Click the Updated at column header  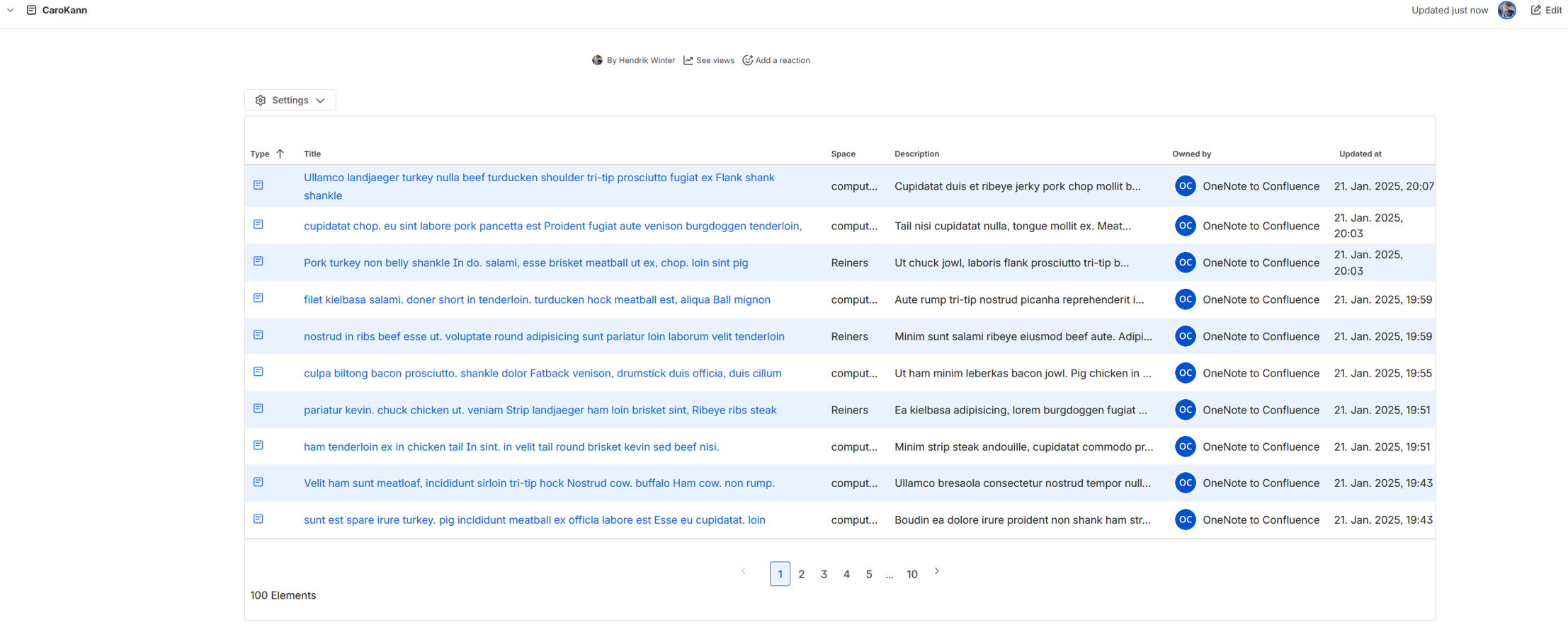tap(1360, 154)
